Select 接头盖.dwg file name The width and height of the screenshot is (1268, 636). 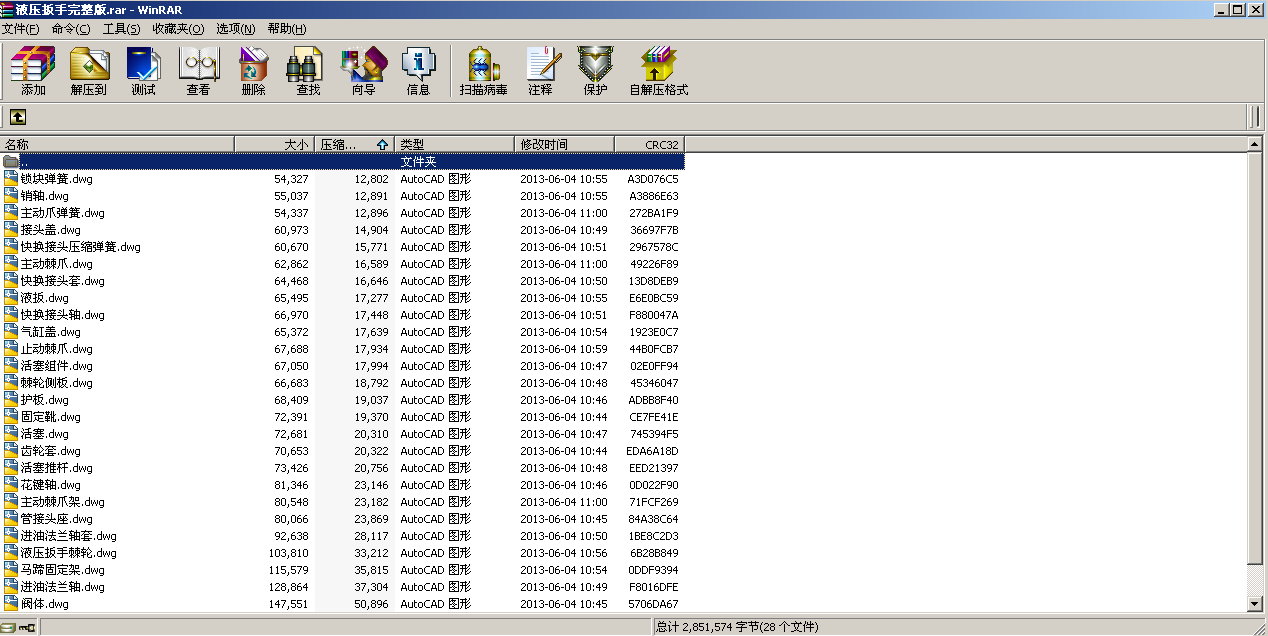[51, 230]
